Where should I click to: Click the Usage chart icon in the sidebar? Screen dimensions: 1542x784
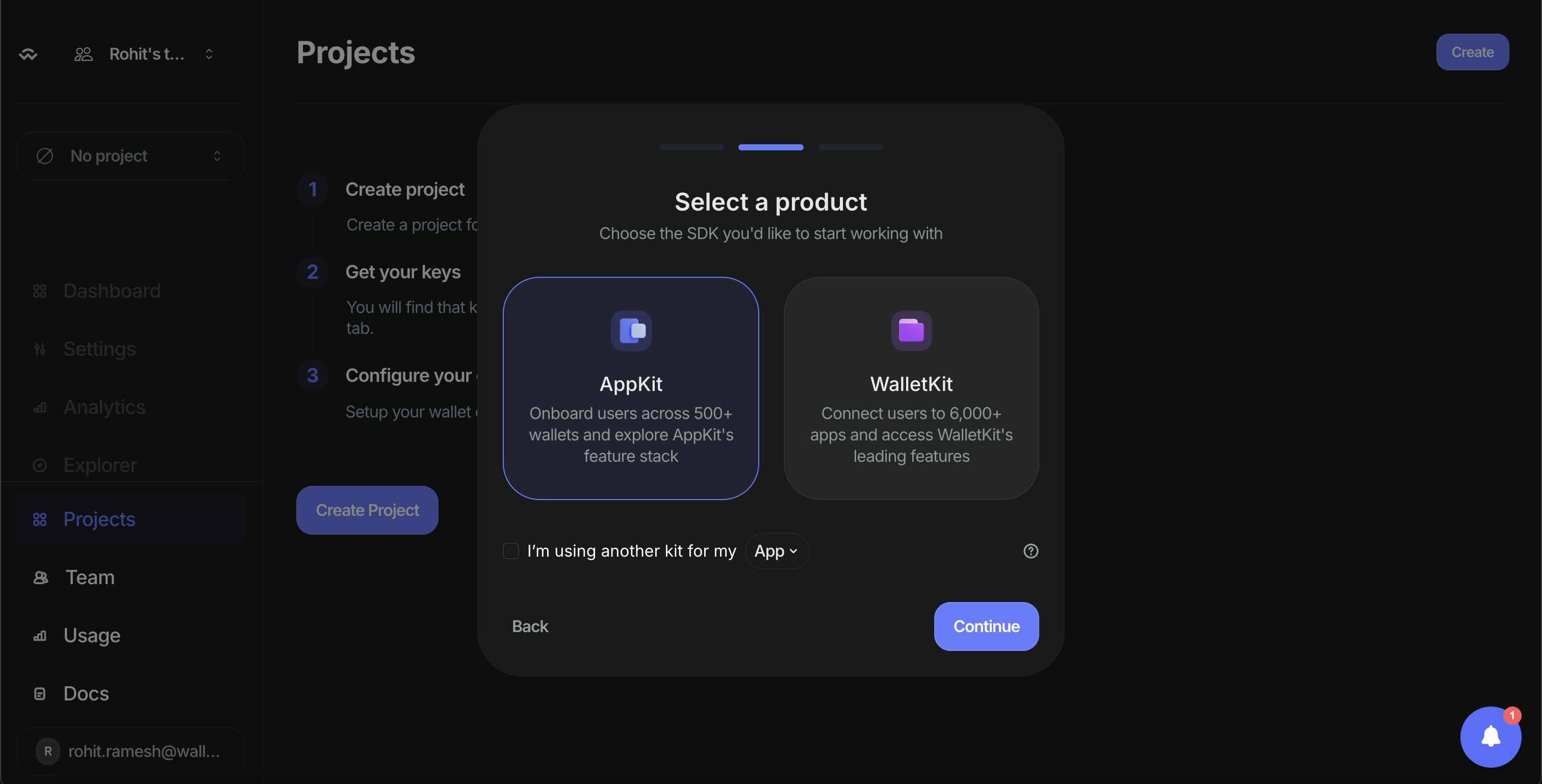tap(40, 636)
